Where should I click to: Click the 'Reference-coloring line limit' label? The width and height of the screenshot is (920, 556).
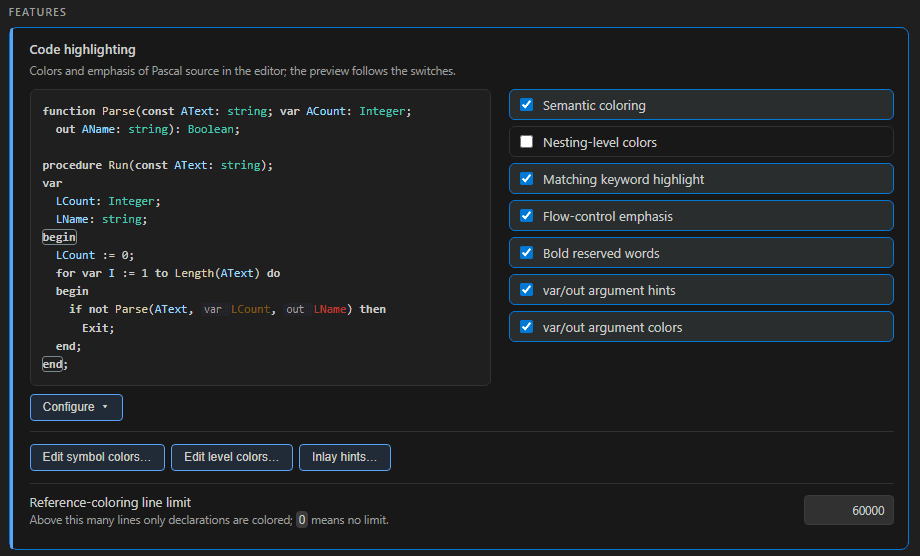coord(110,503)
